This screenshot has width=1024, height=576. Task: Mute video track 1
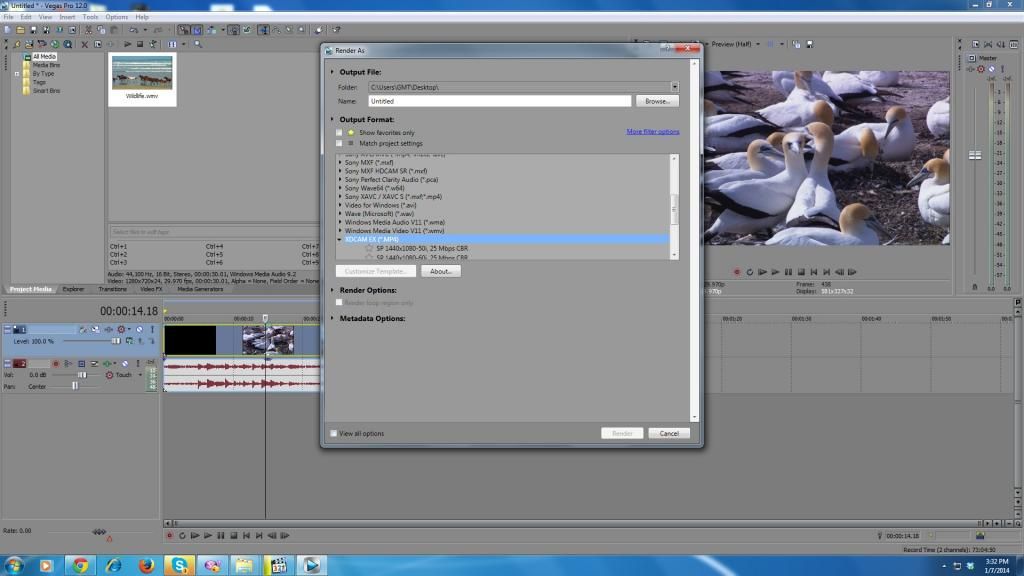(139, 330)
